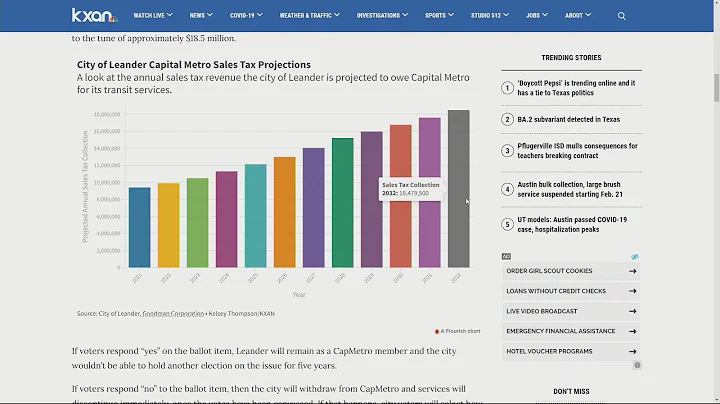Screen dimensions: 720x404
Task: Select the 2028 dark green chart bar
Action: point(343,202)
